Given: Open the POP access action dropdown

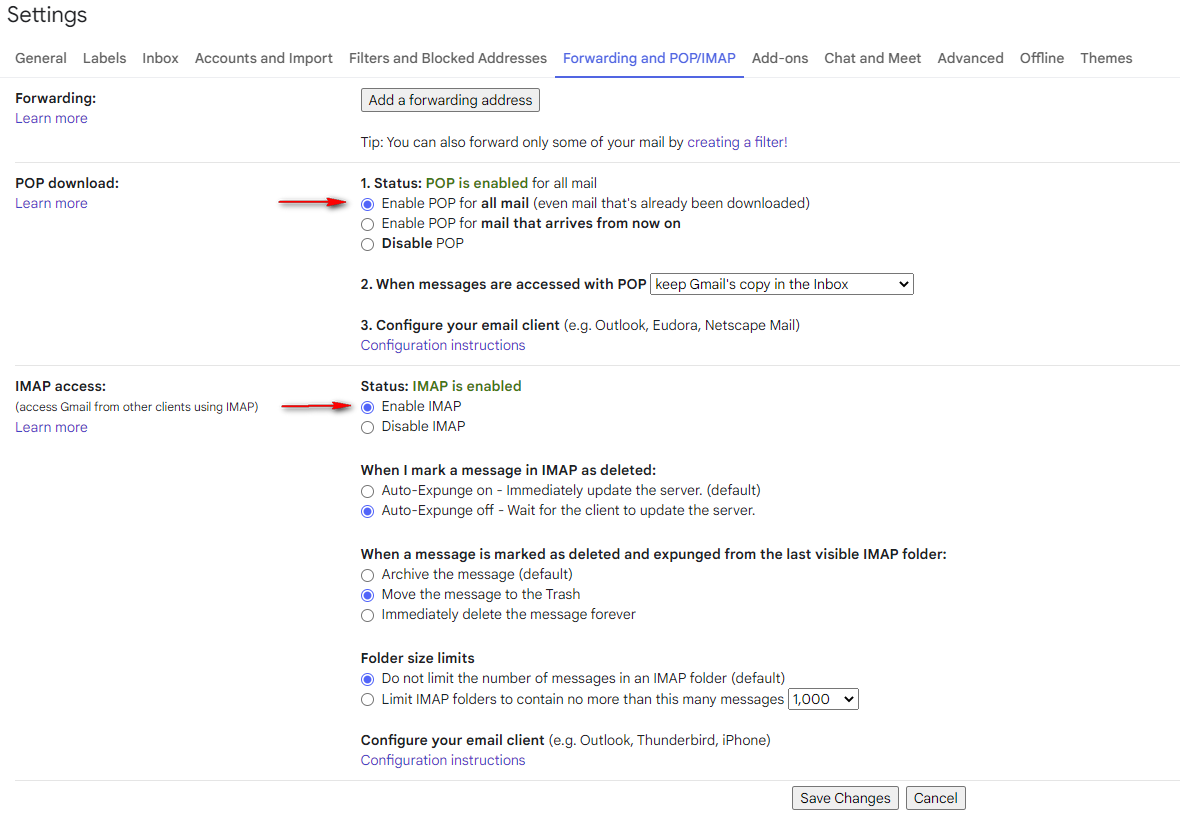Looking at the screenshot, I should coord(781,285).
